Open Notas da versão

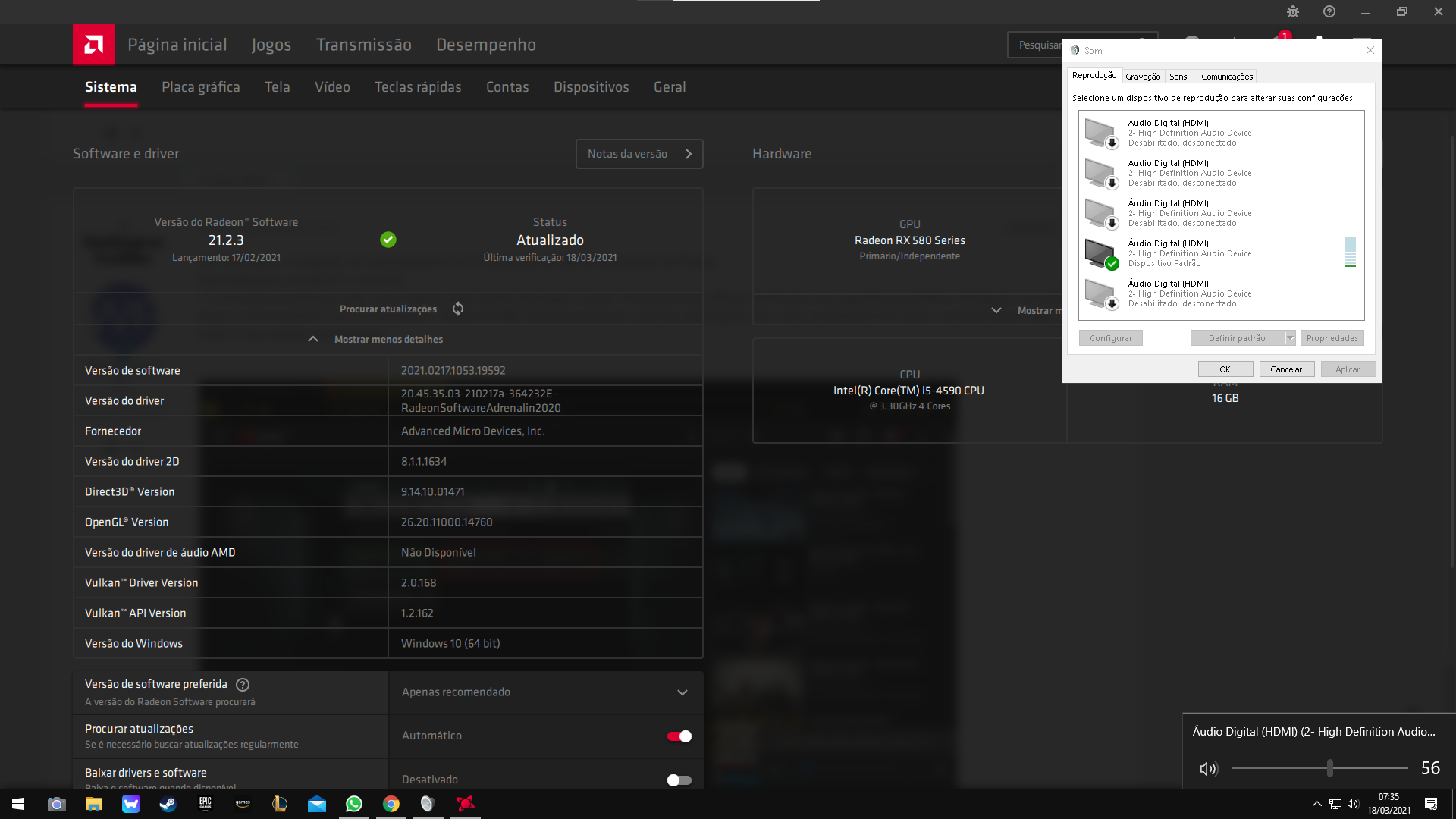pyautogui.click(x=639, y=154)
